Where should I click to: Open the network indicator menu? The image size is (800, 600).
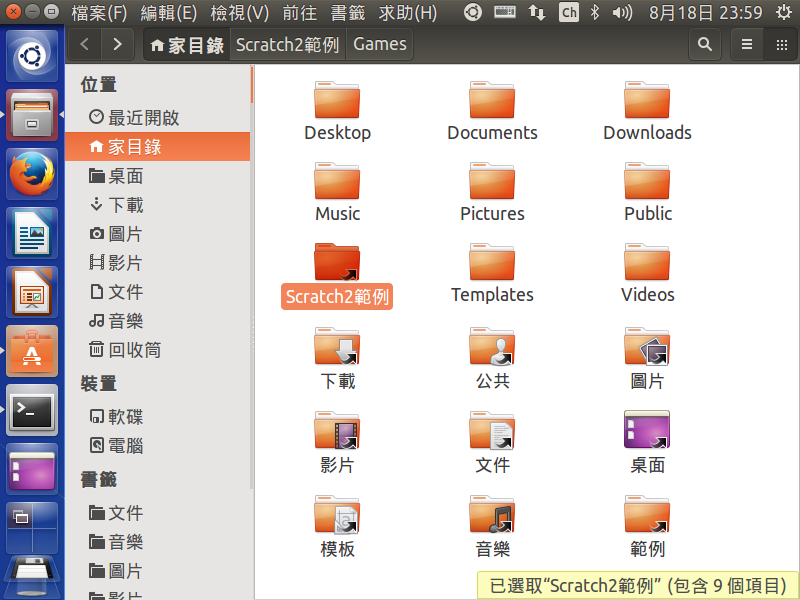pyautogui.click(x=537, y=12)
